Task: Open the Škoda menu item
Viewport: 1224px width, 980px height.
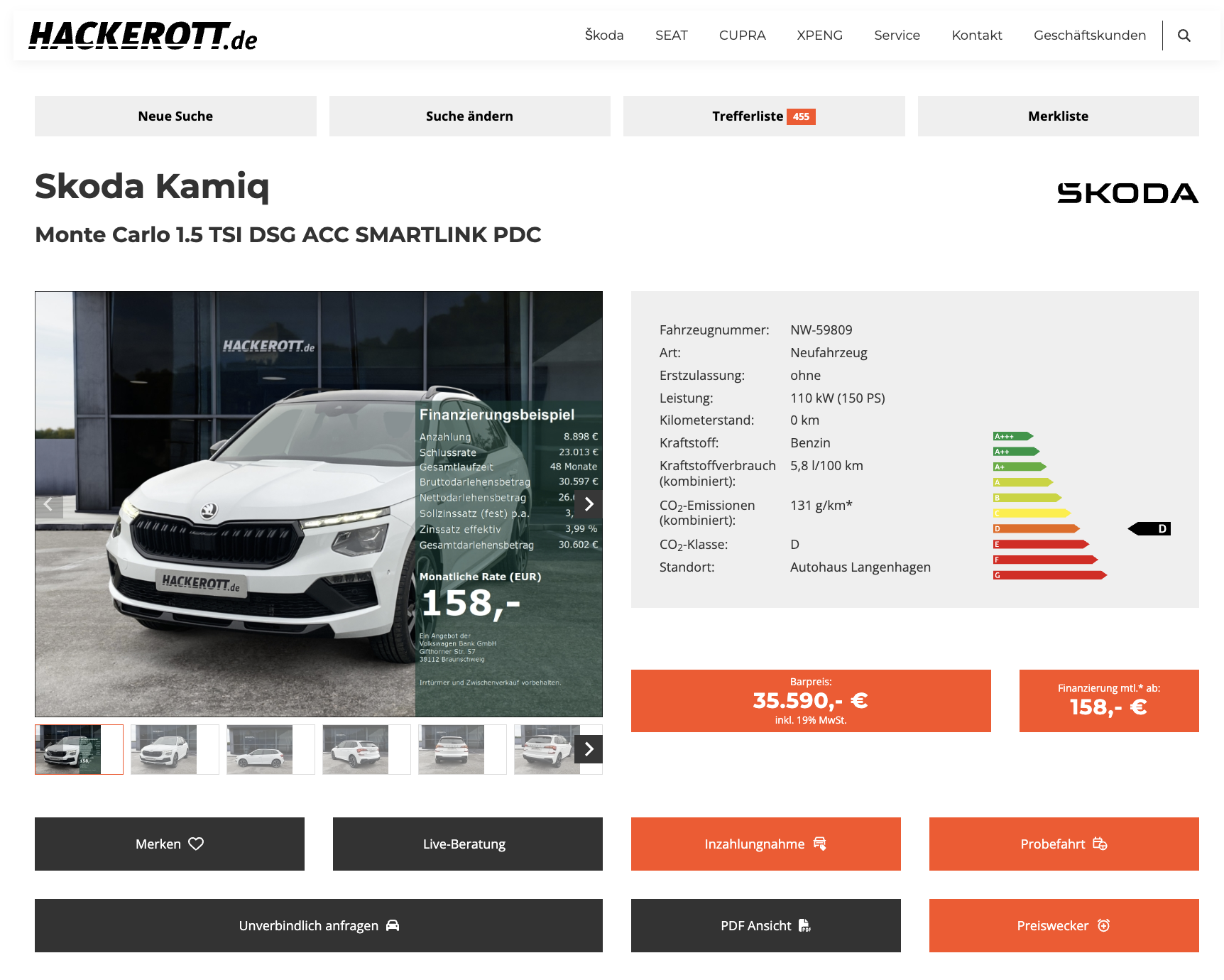Action: [x=603, y=36]
